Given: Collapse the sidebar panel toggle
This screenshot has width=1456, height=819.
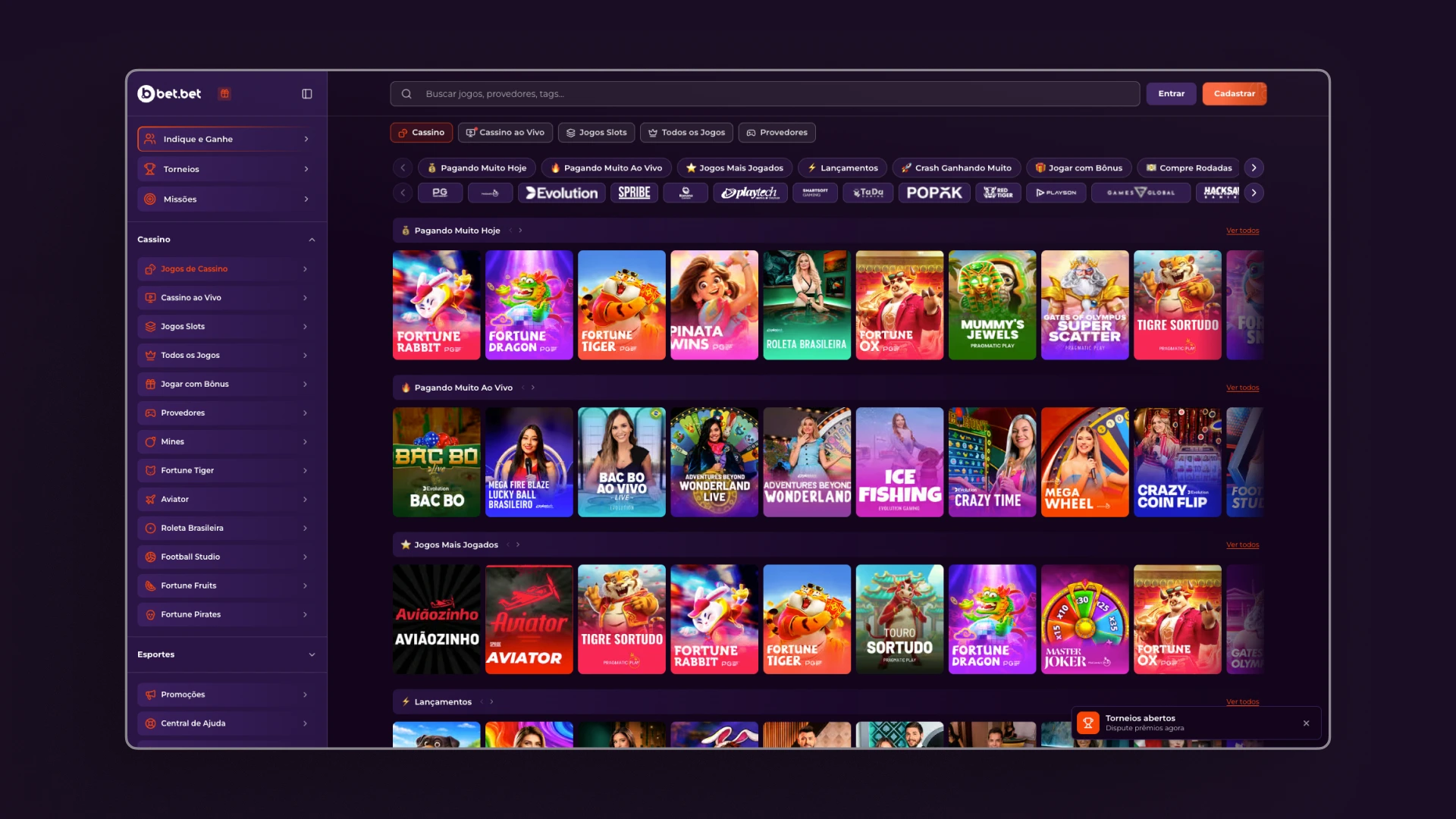Looking at the screenshot, I should [307, 93].
